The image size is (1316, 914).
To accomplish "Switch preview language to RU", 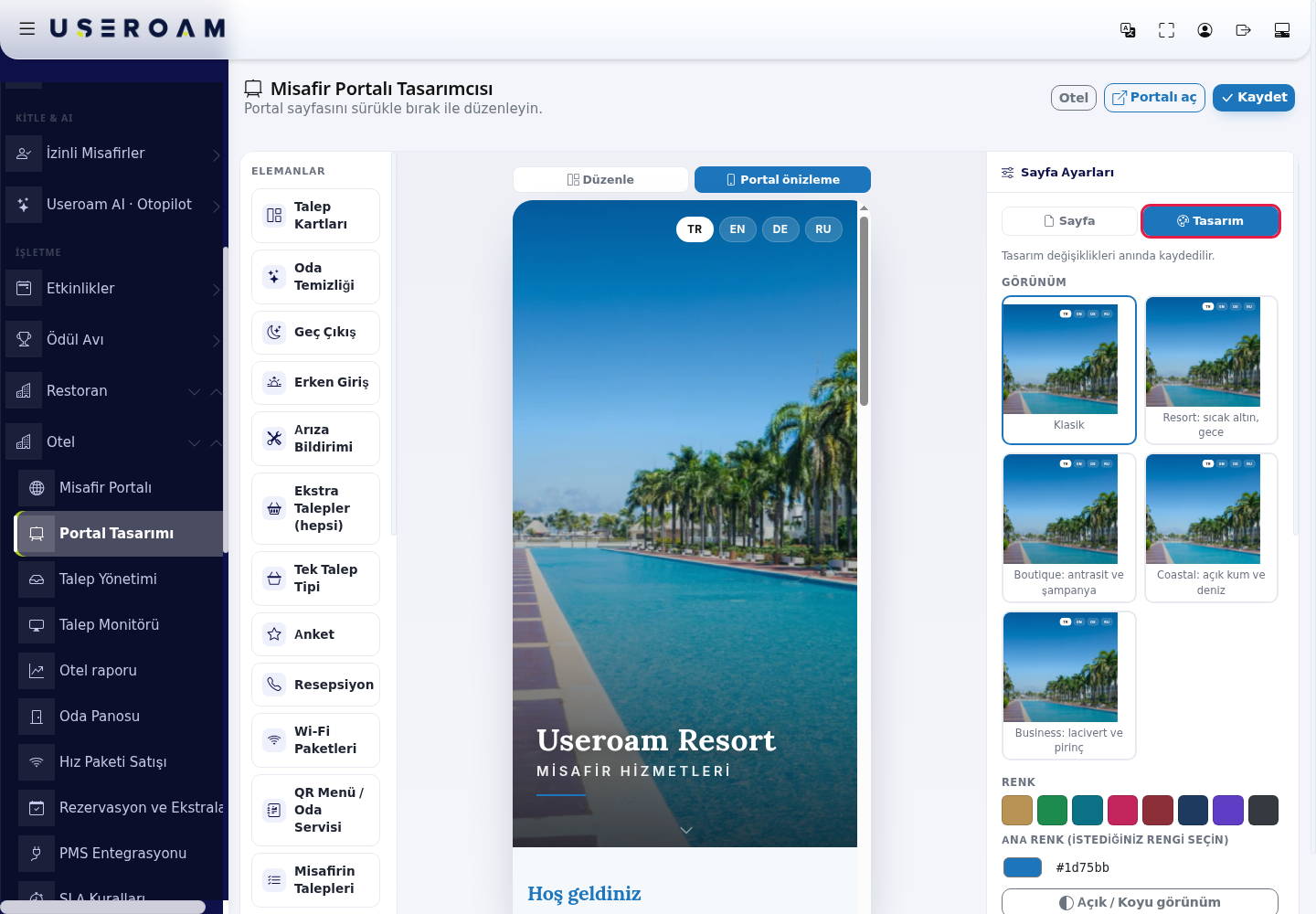I will click(x=823, y=229).
